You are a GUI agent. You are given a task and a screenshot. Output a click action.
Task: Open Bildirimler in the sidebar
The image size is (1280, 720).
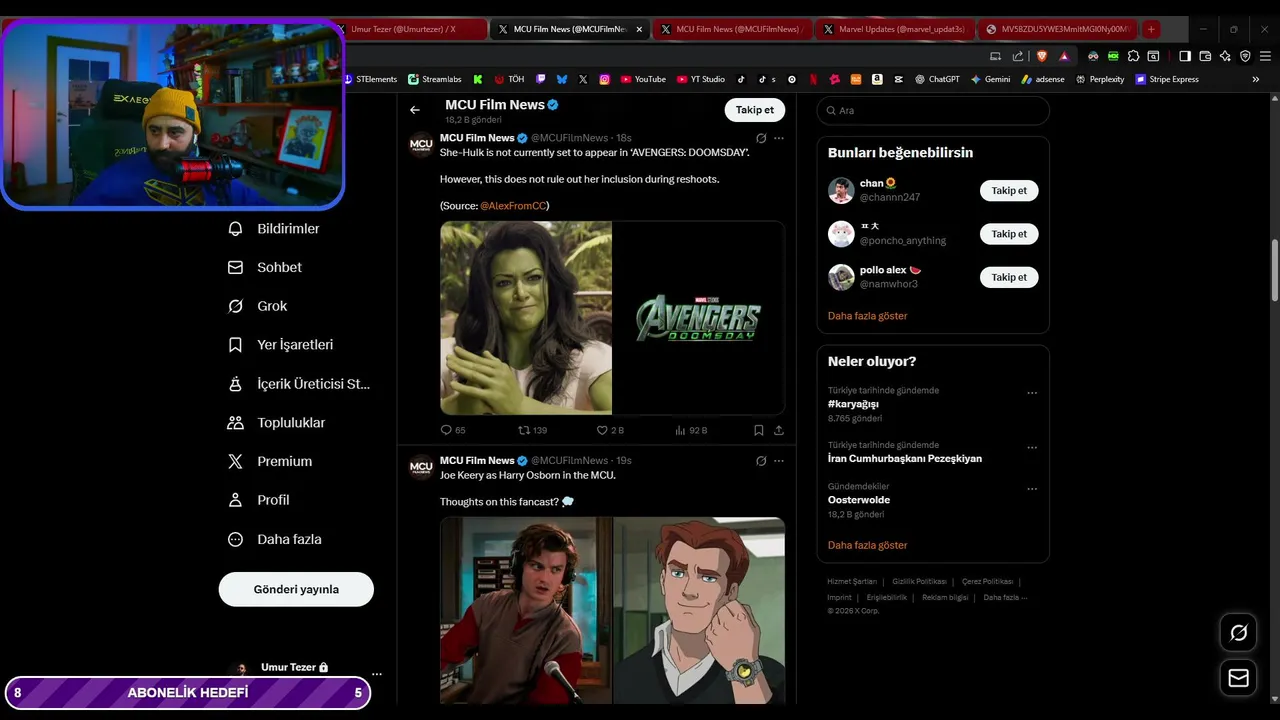[274, 229]
